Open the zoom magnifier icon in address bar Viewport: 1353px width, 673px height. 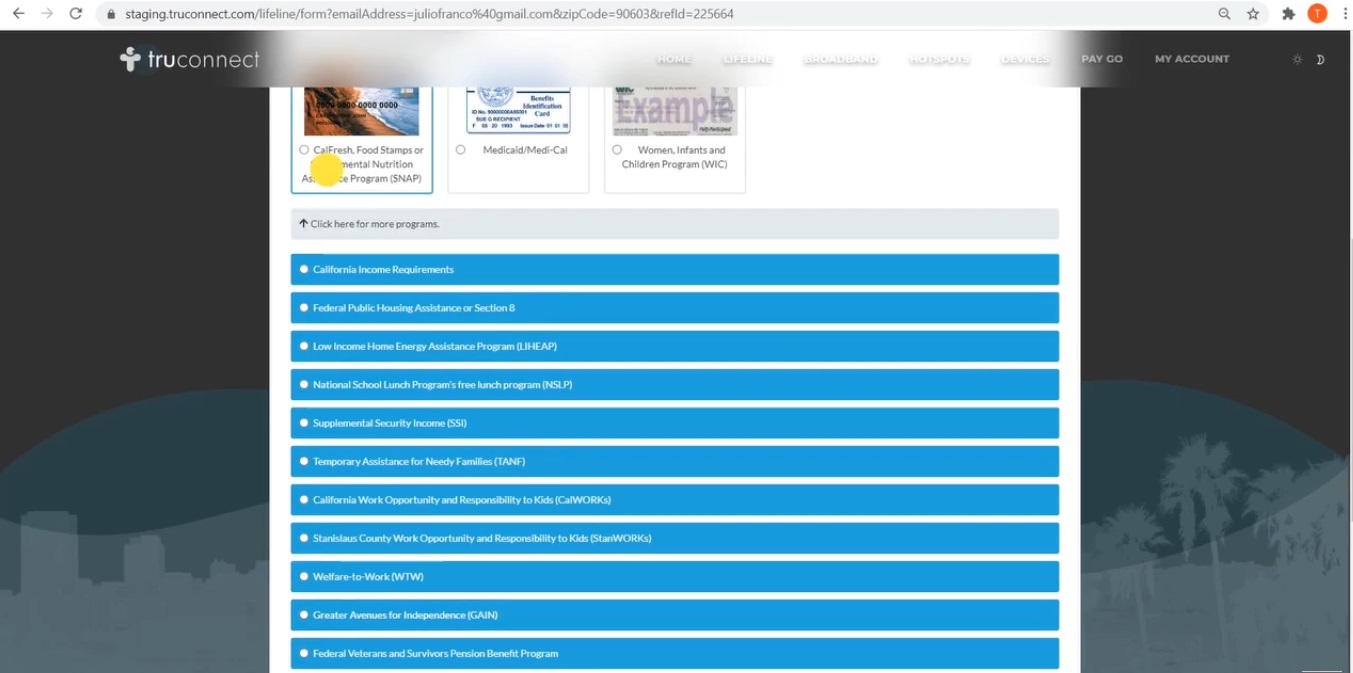point(1224,14)
